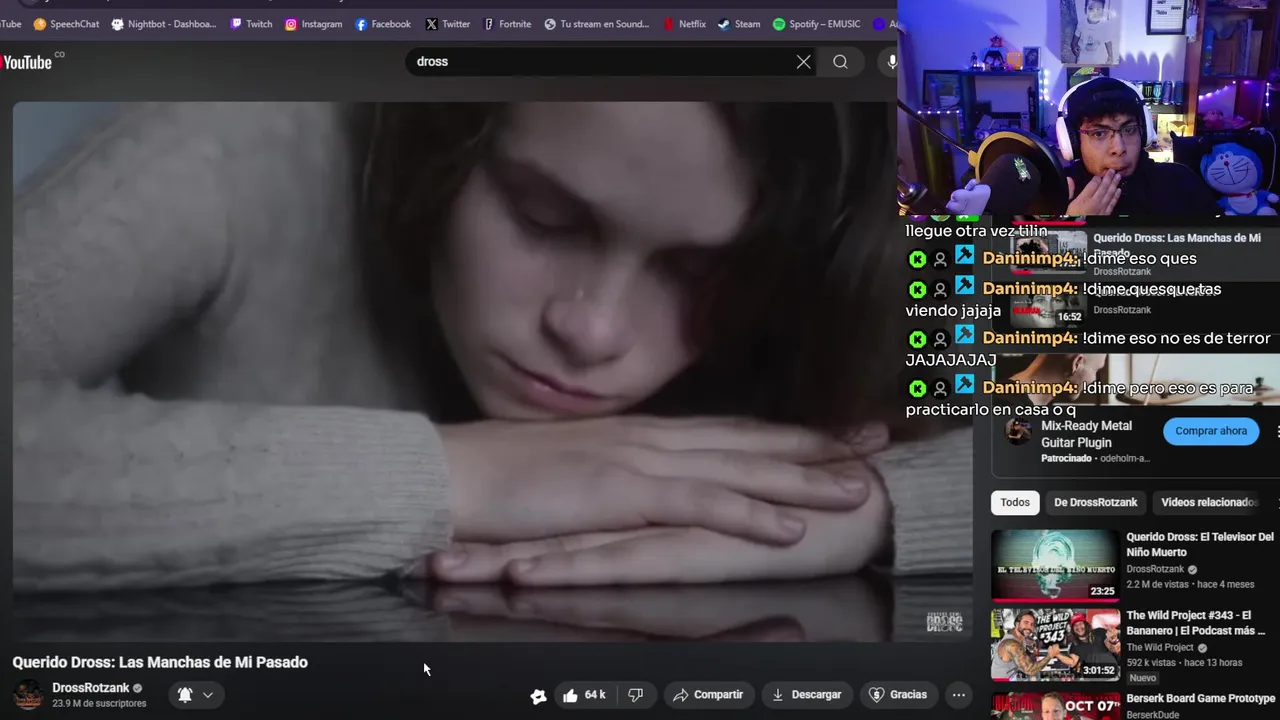Open the Twitter bookmark
Image resolution: width=1280 pixels, height=720 pixels.
(447, 24)
